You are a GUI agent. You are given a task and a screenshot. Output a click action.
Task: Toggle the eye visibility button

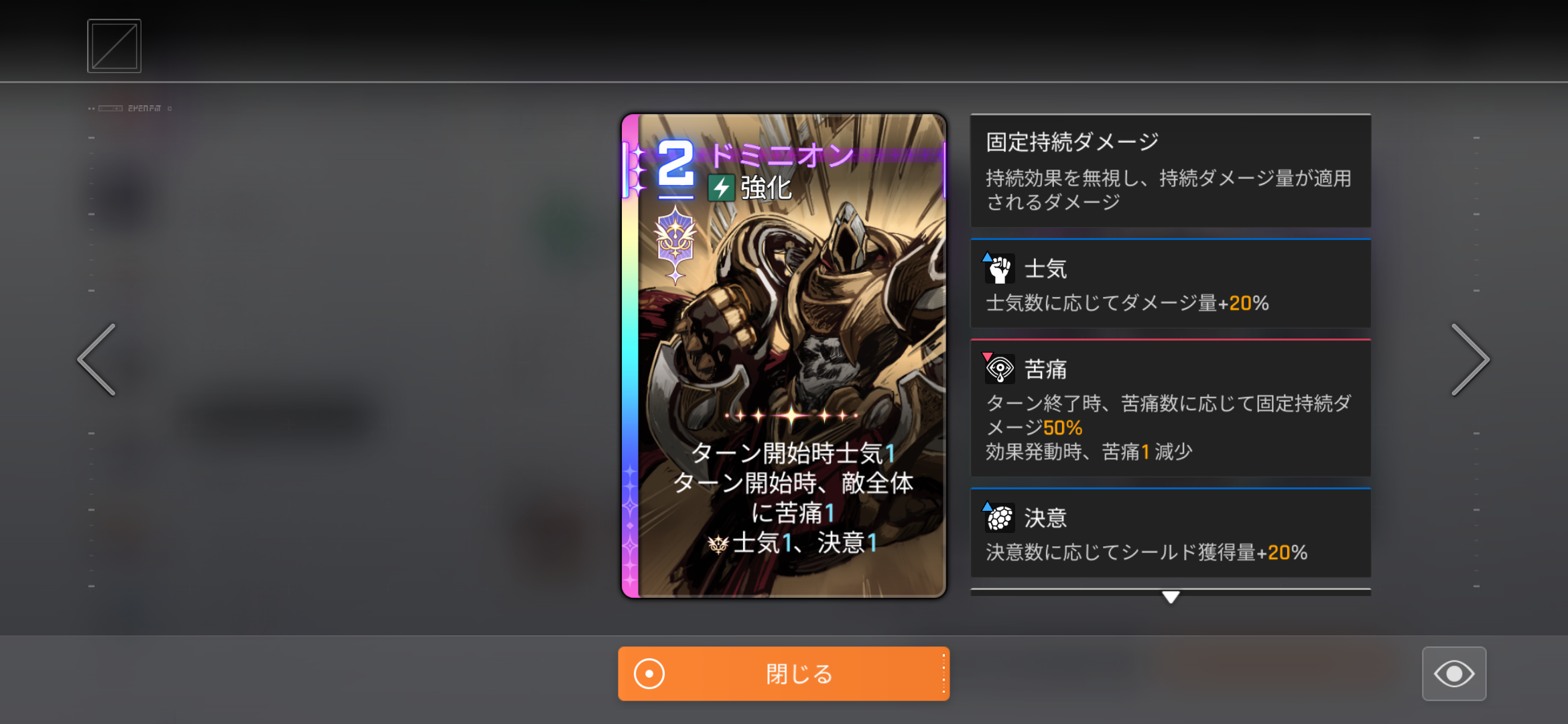(1454, 674)
